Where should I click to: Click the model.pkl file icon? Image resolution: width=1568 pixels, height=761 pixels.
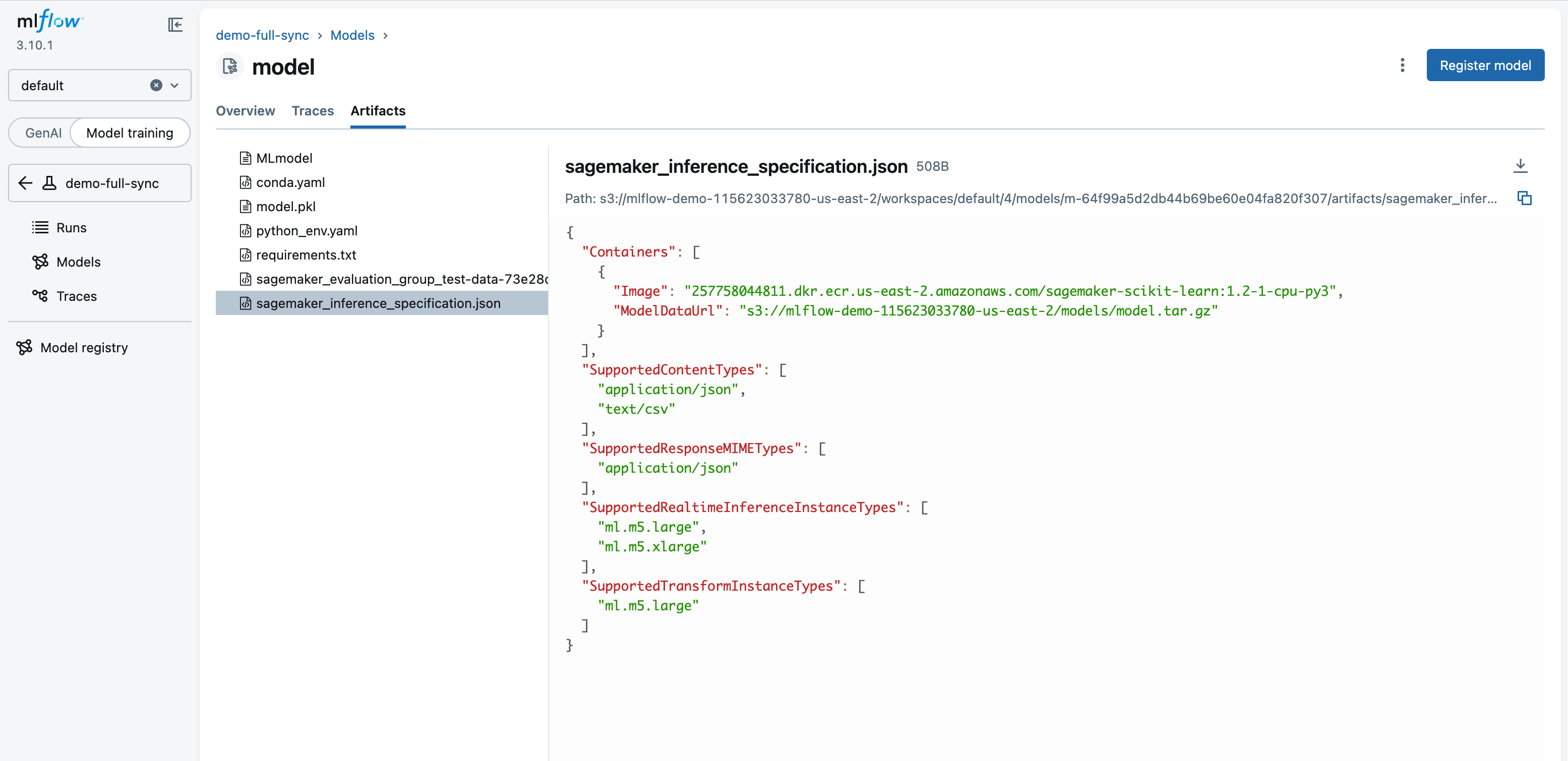click(246, 207)
